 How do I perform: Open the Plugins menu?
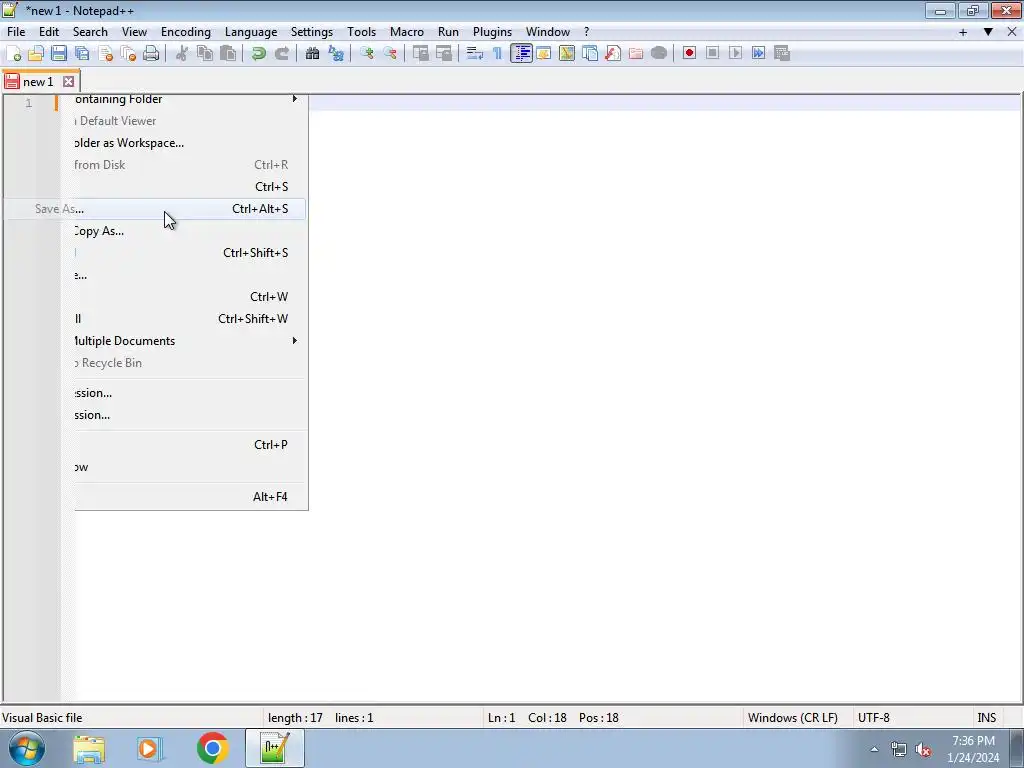pos(492,32)
